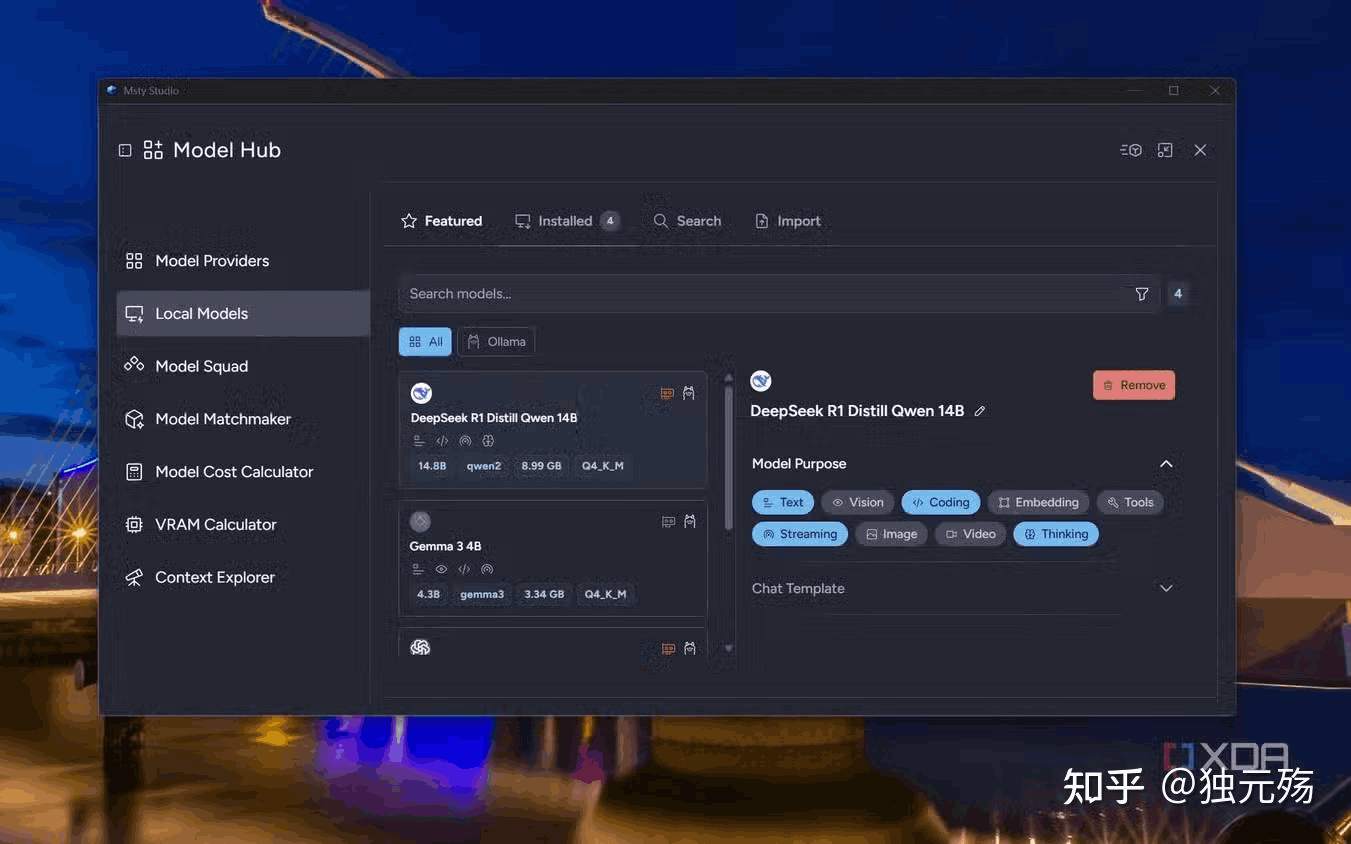
Task: Switch to the Installed tab
Action: pos(567,221)
